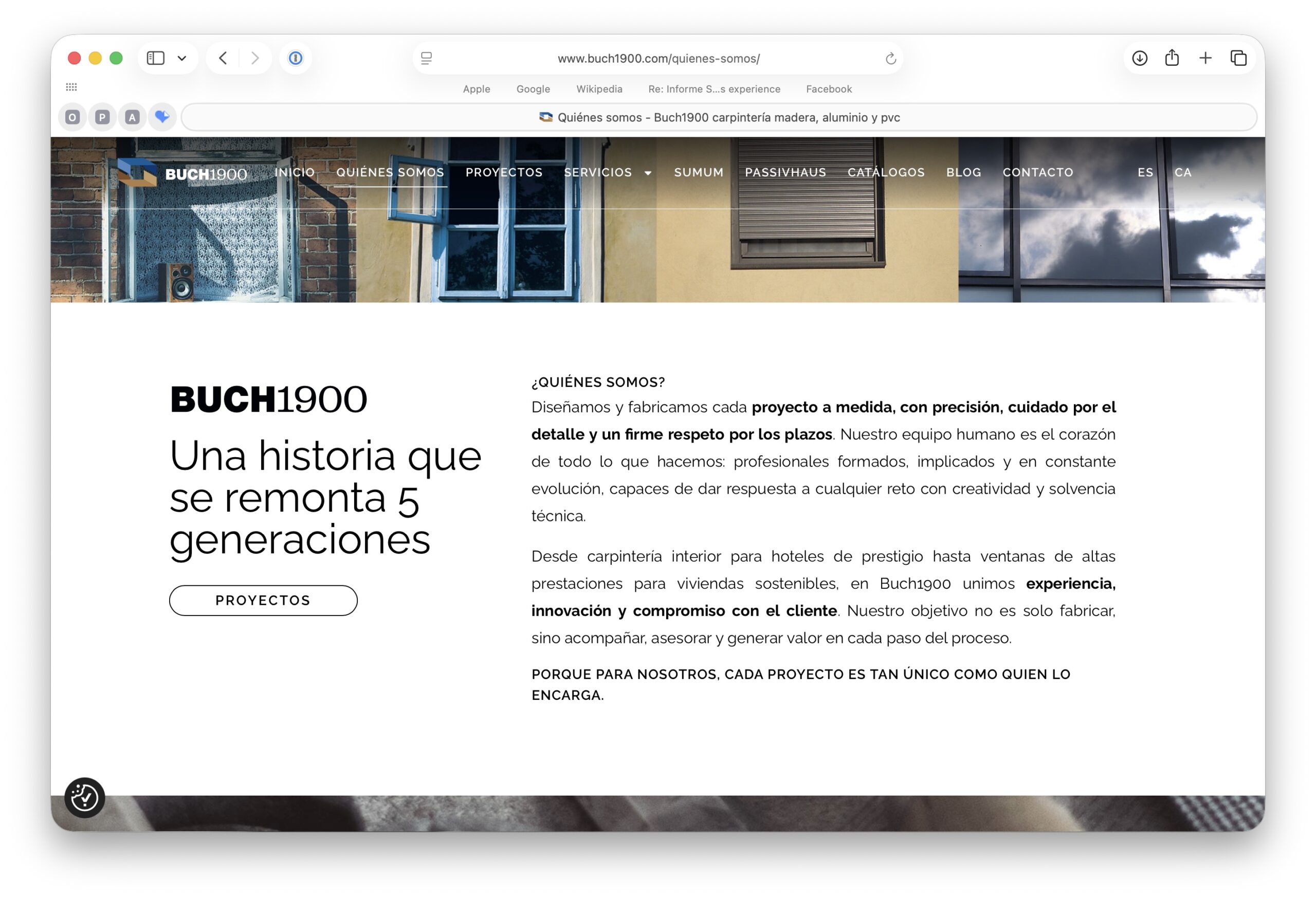This screenshot has height=899, width=1316.
Task: Click the URL address field
Action: click(658, 58)
